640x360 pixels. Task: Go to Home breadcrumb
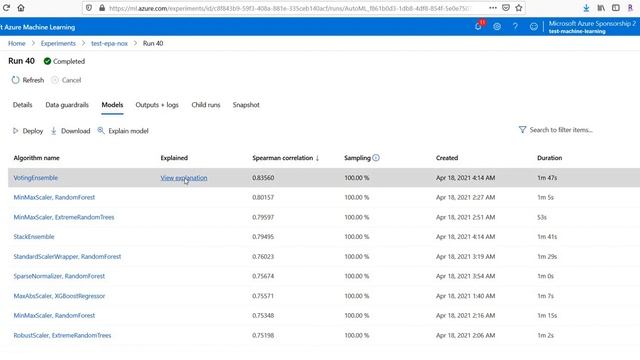click(x=17, y=43)
